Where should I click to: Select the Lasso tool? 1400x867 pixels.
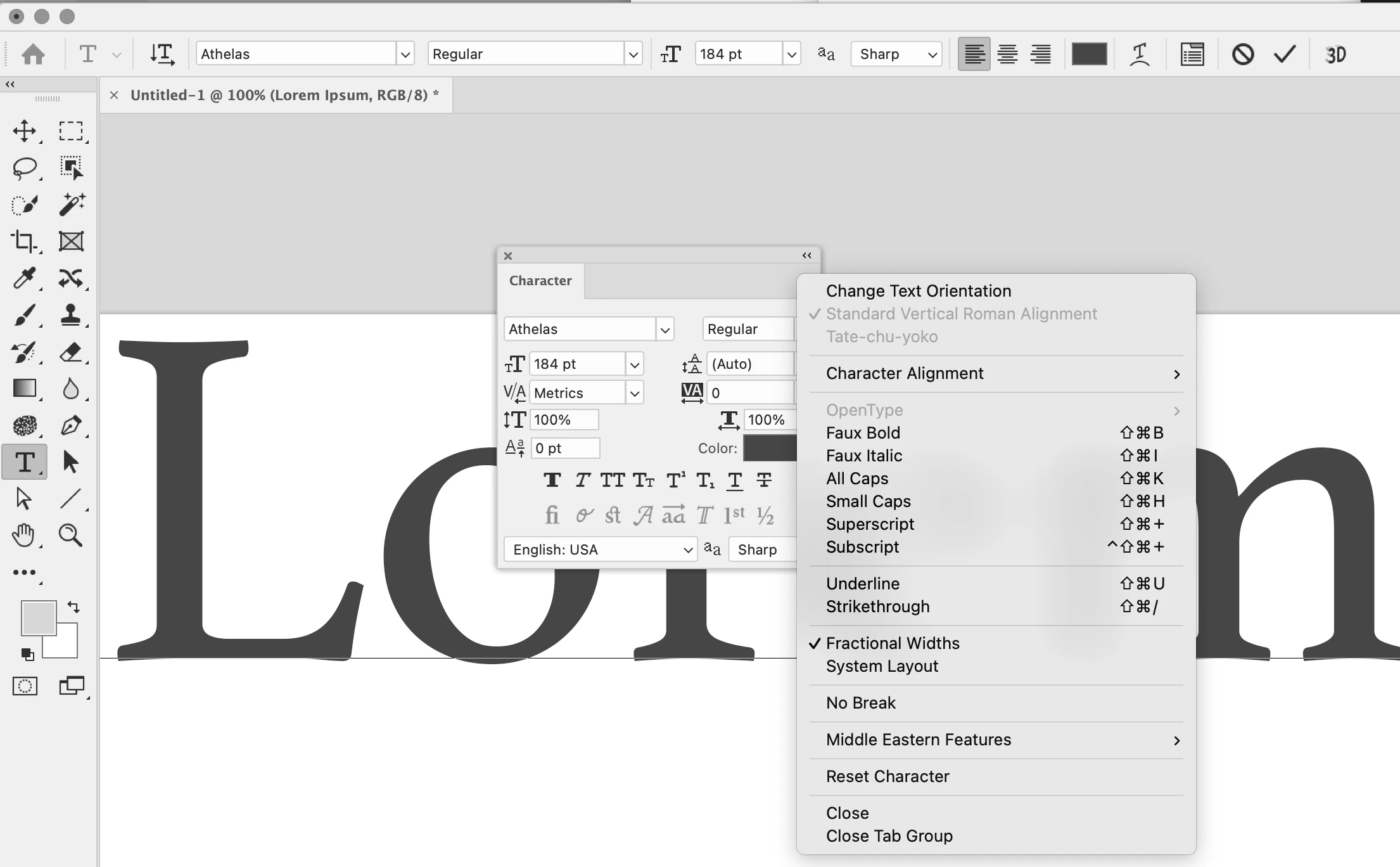pyautogui.click(x=25, y=168)
